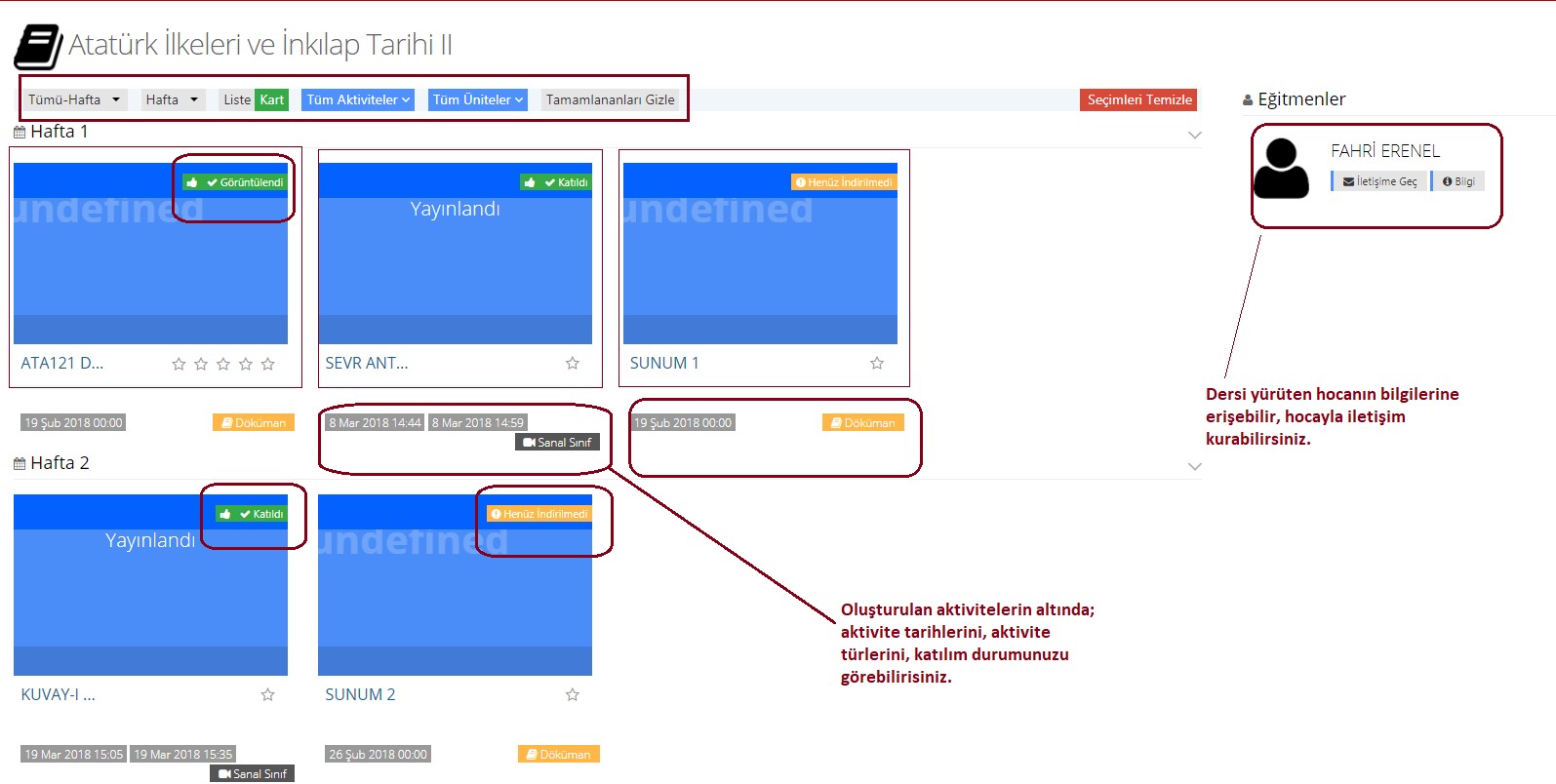
Task: Click the Seçimleri Temizle button
Action: tap(1138, 99)
